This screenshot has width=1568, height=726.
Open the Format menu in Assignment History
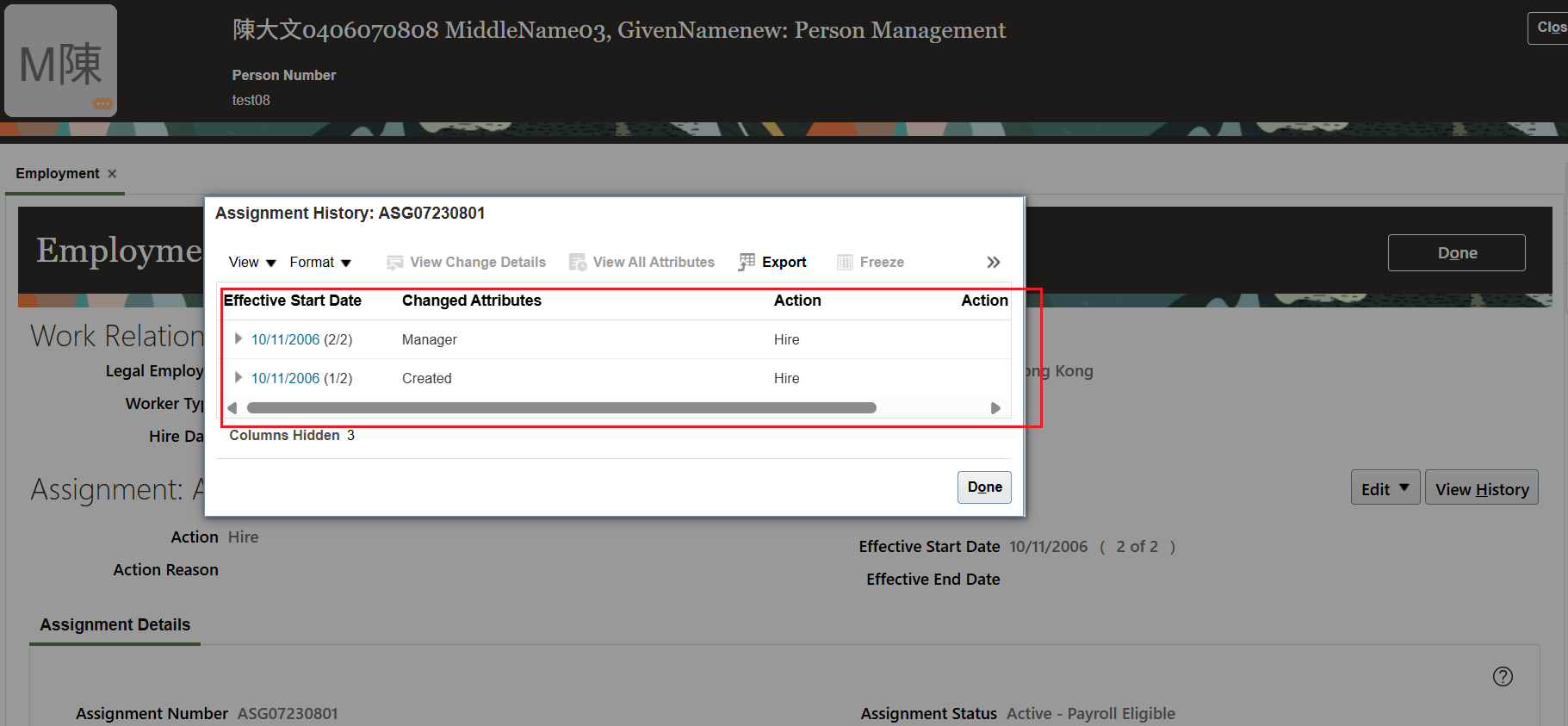tap(320, 263)
